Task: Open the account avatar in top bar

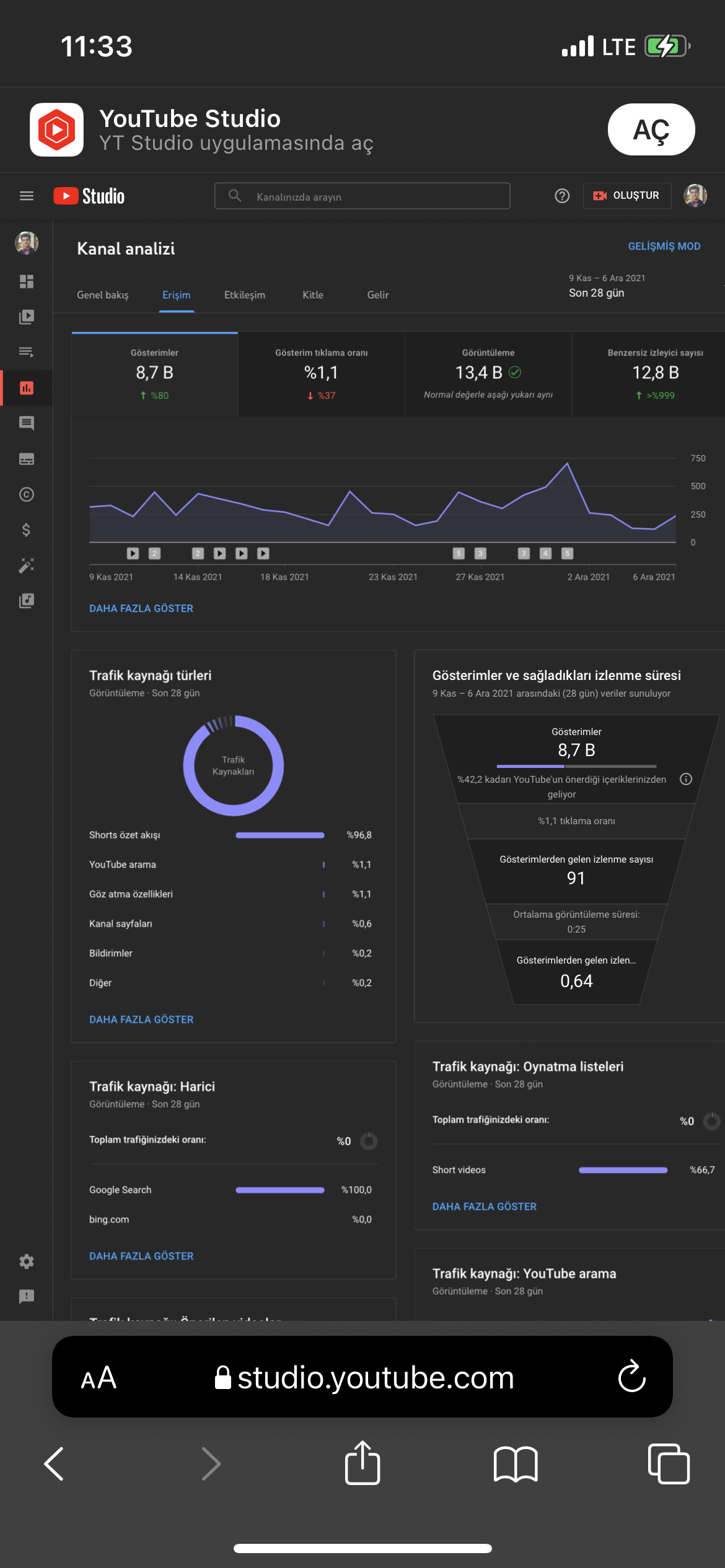Action: (x=695, y=196)
